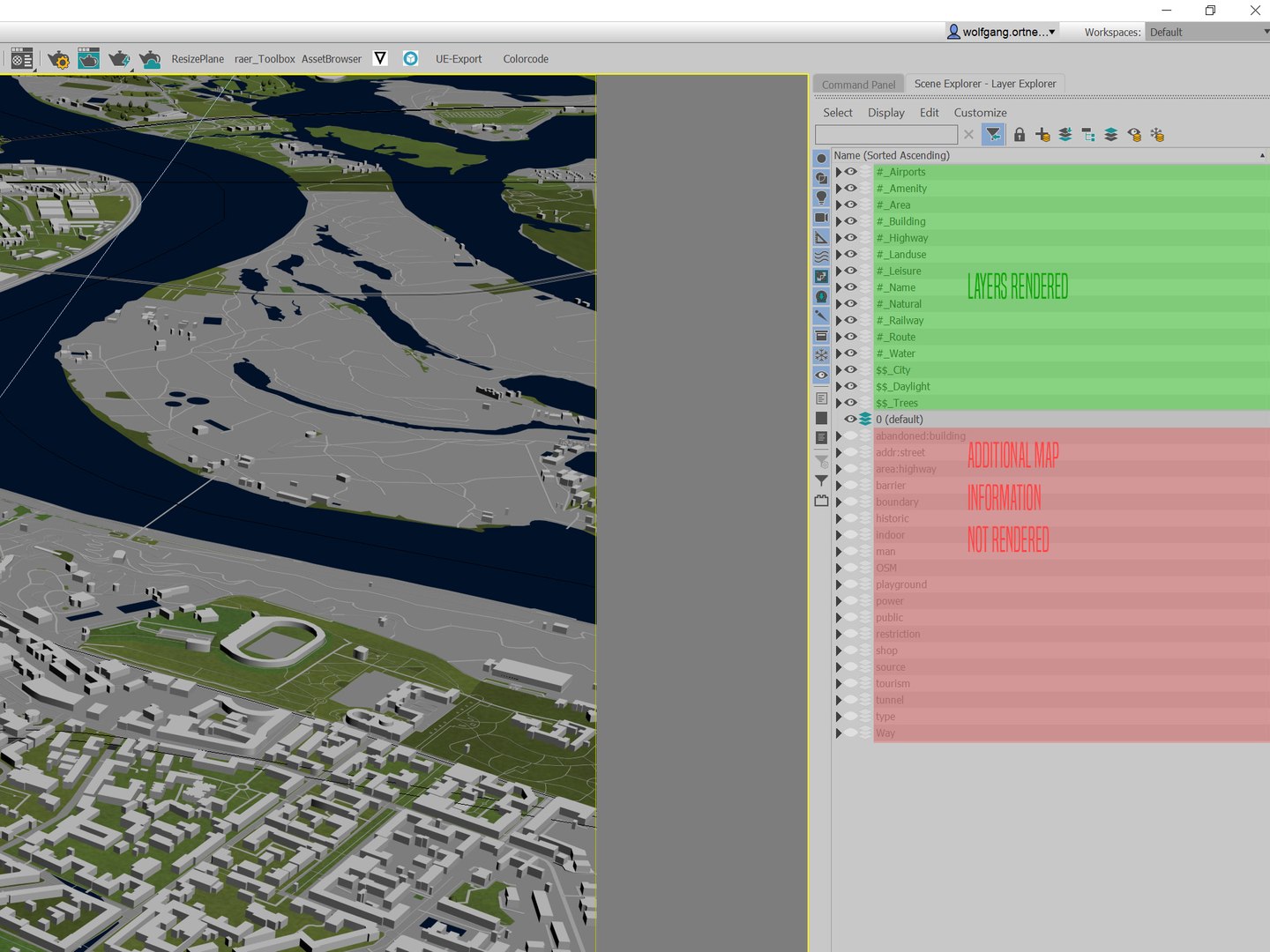Image resolution: width=1270 pixels, height=952 pixels.
Task: Click the V-Ray logo toolbar icon
Action: pos(380,58)
